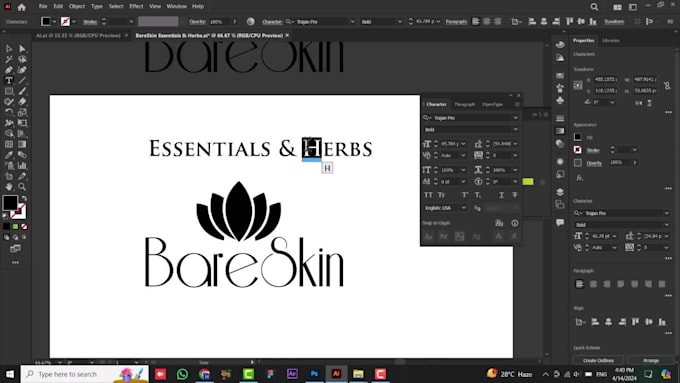Open Photoshop from taskbar
This screenshot has height=383, width=680.
point(314,374)
